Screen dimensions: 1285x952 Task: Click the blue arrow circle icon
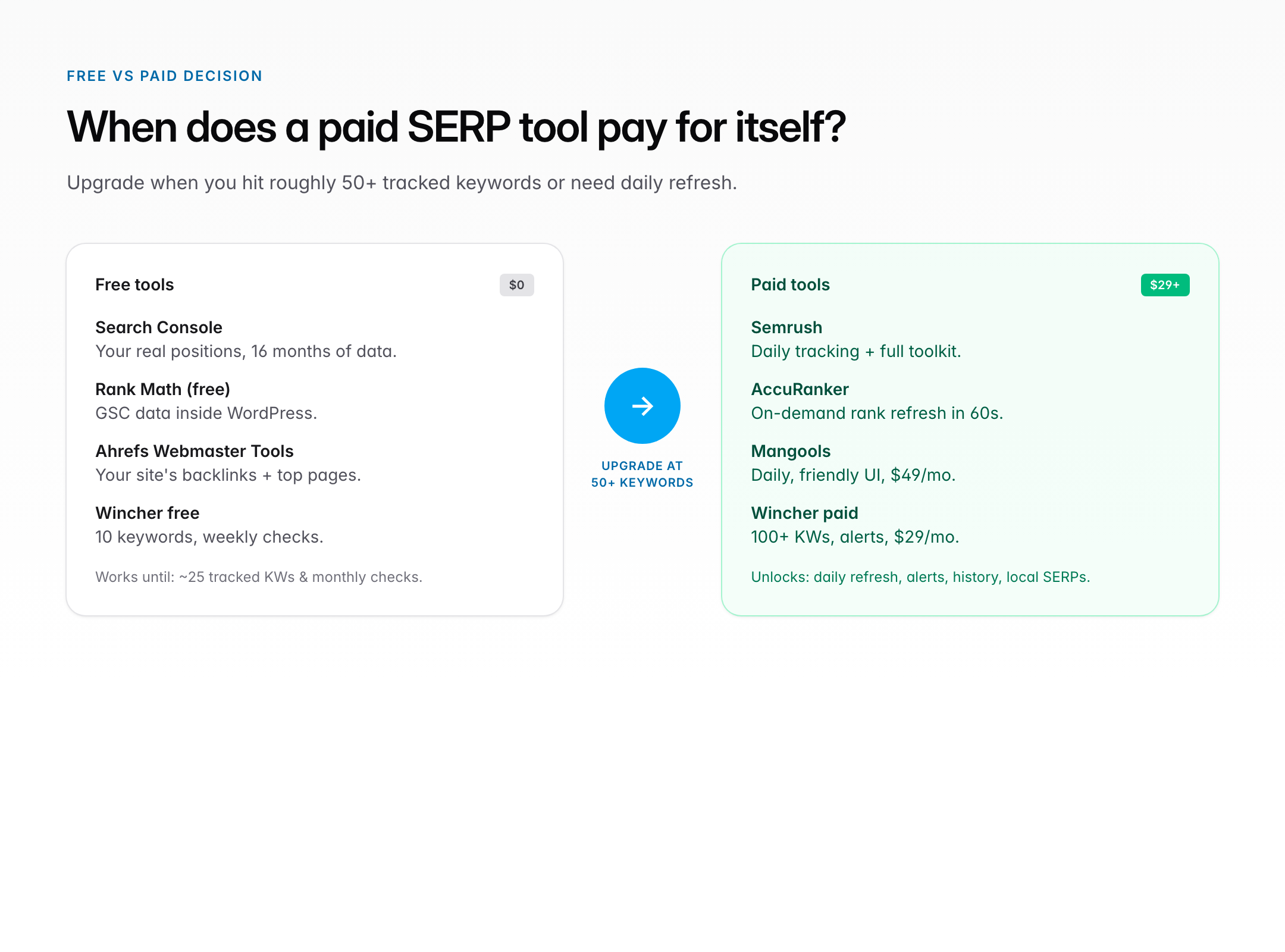642,406
